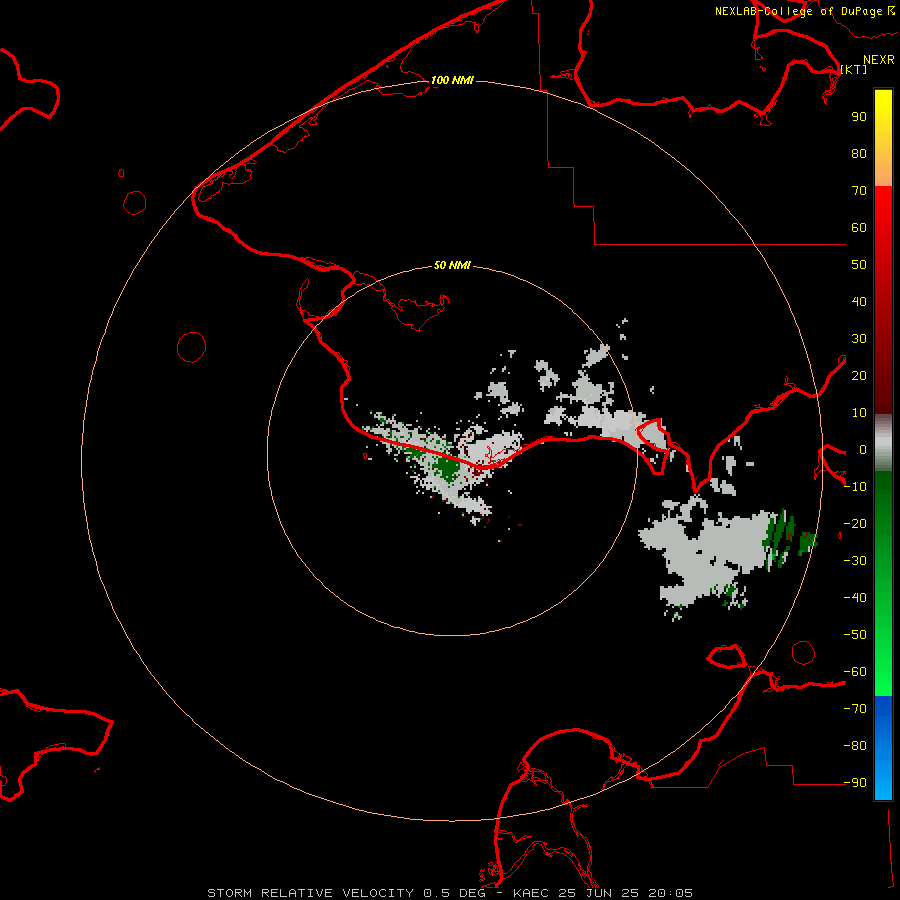Viewport: 900px width, 900px height.
Task: Click the 100 NMI range ring label
Action: [452, 80]
